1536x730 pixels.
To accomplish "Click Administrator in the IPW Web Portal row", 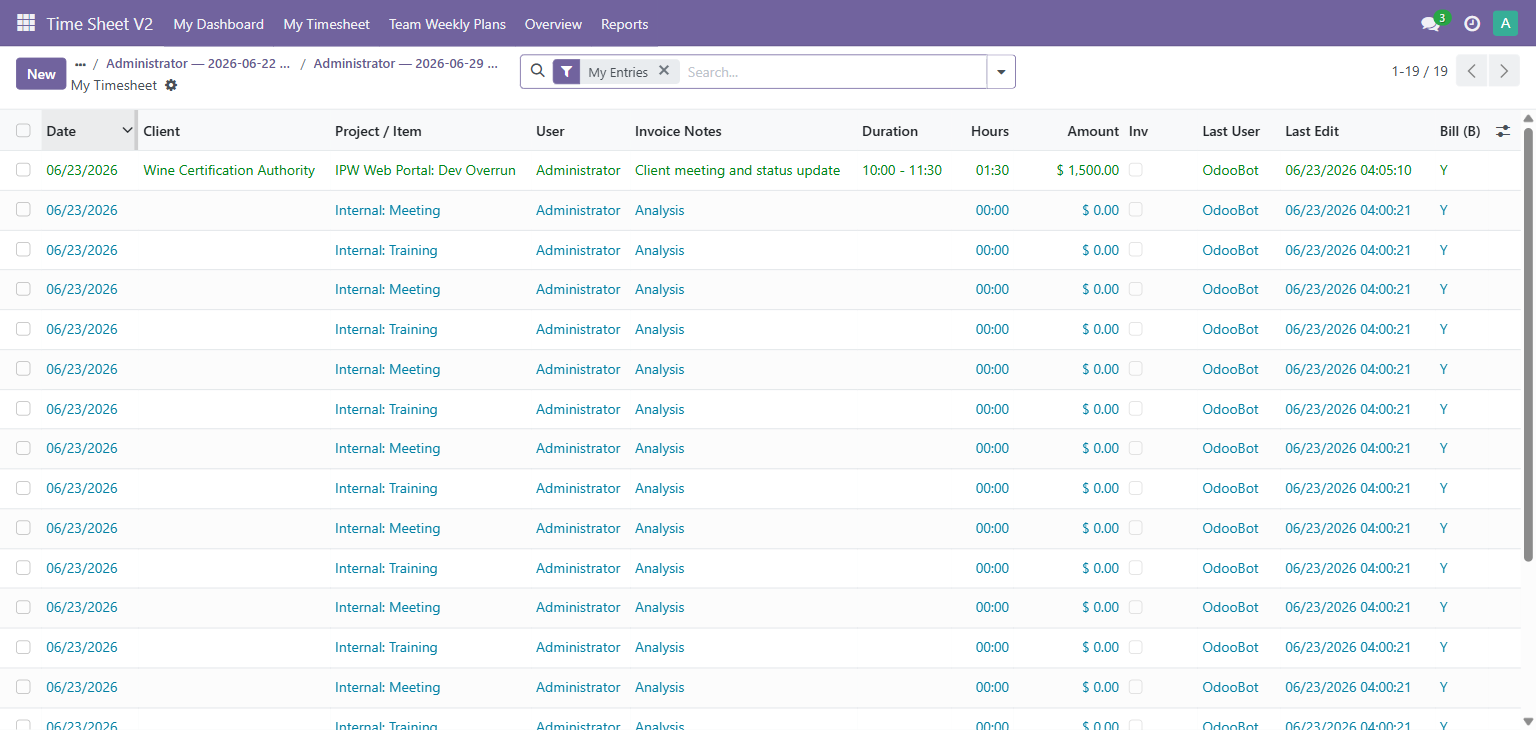I will [x=578, y=170].
